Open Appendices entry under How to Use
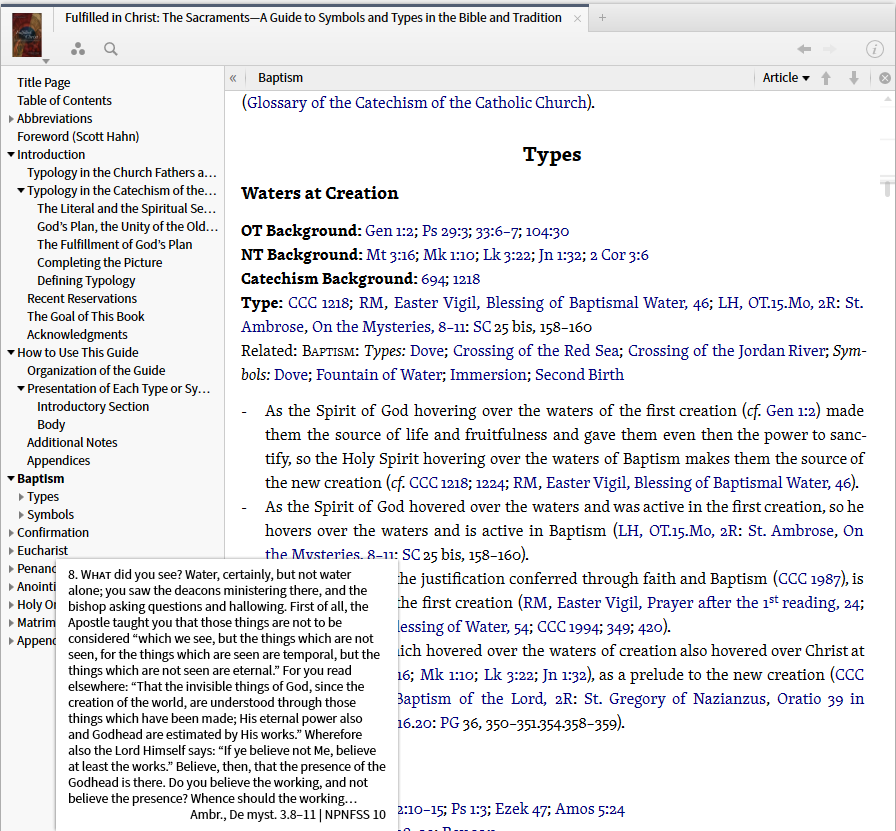Screen dimensions: 896x831 58,461
